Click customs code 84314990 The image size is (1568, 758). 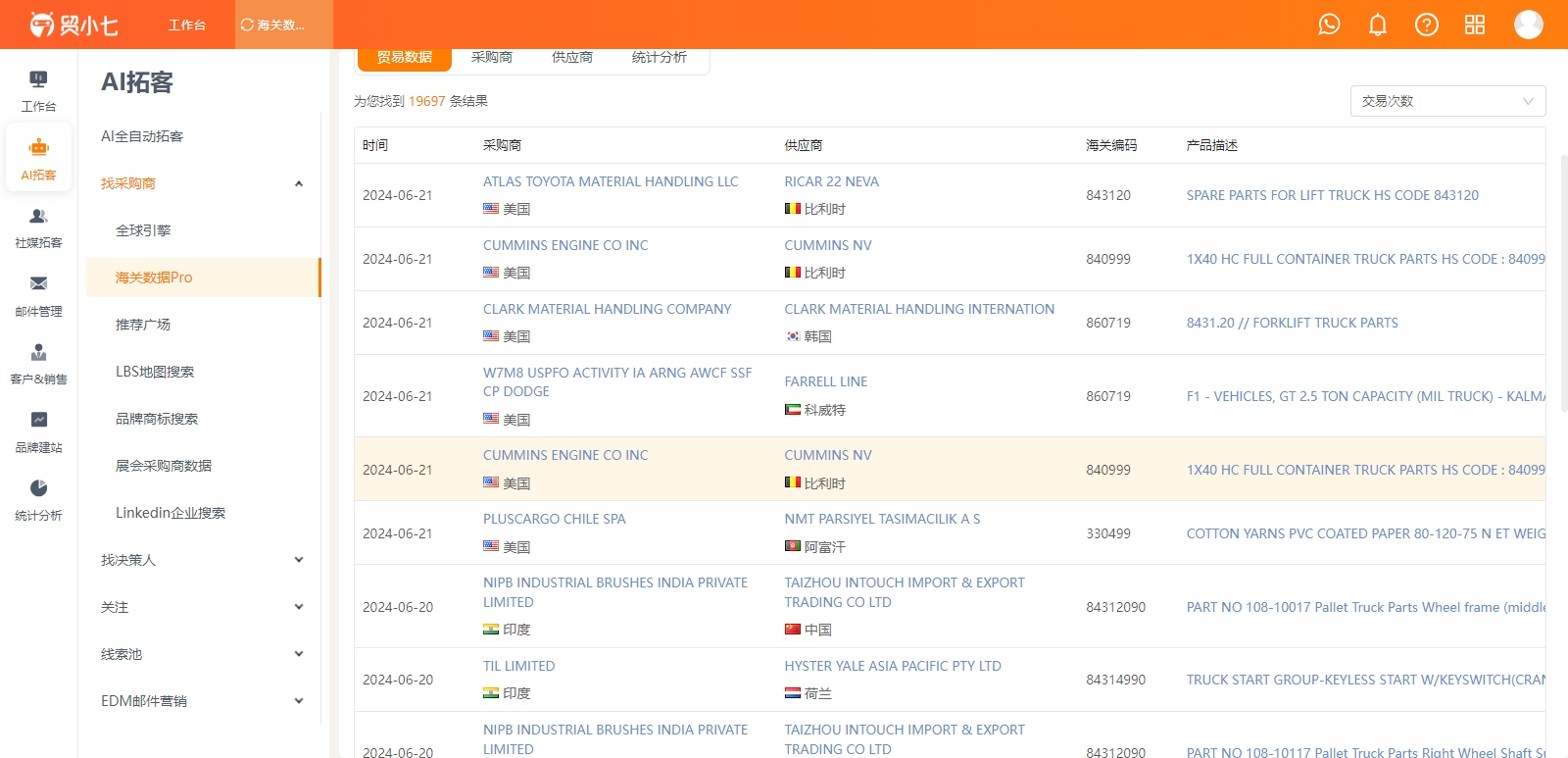point(1115,680)
